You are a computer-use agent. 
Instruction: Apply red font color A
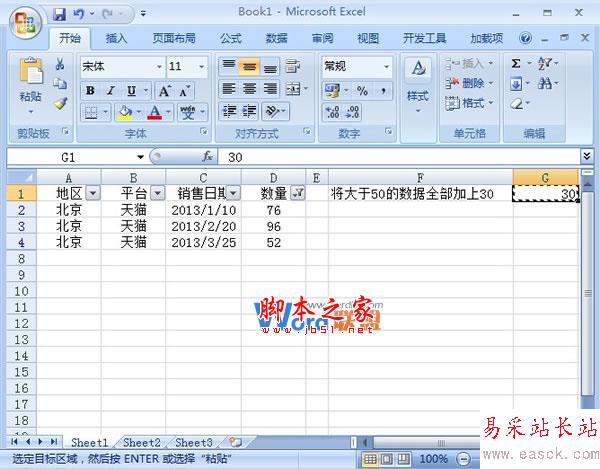pyautogui.click(x=155, y=112)
